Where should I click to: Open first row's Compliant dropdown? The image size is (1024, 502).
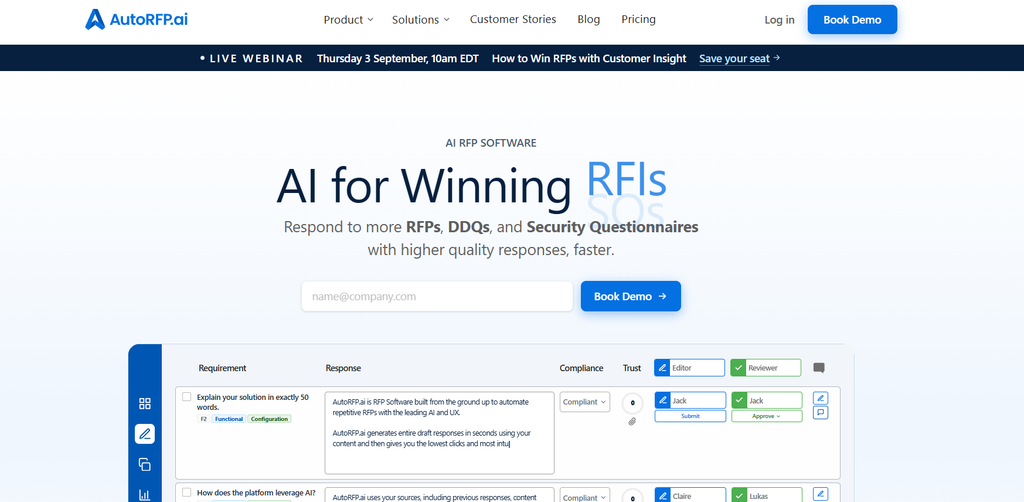point(584,402)
